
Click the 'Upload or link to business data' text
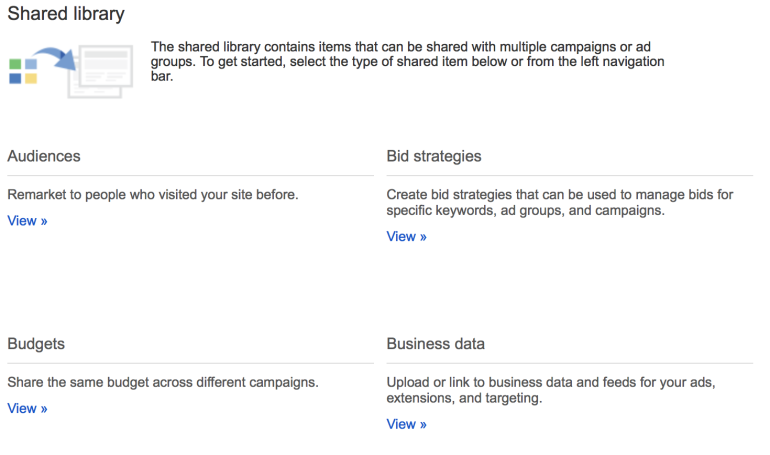pos(550,390)
